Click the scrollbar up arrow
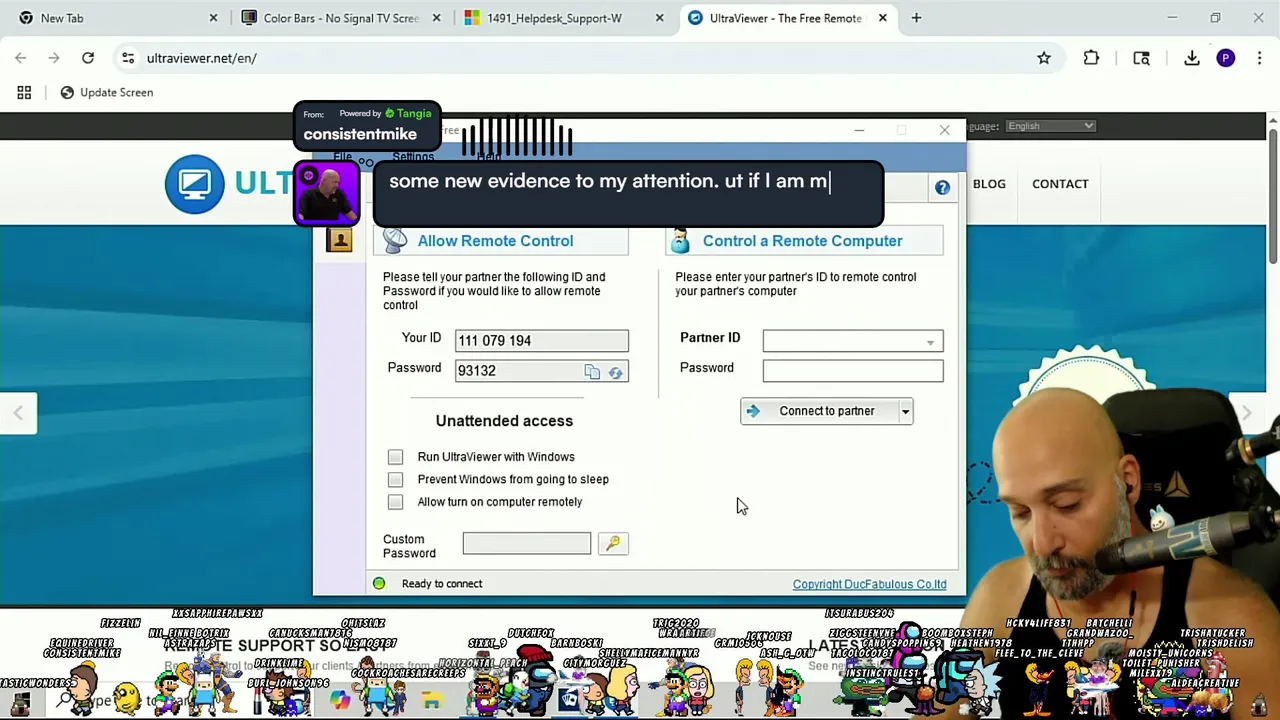The image size is (1280, 720). [1272, 120]
